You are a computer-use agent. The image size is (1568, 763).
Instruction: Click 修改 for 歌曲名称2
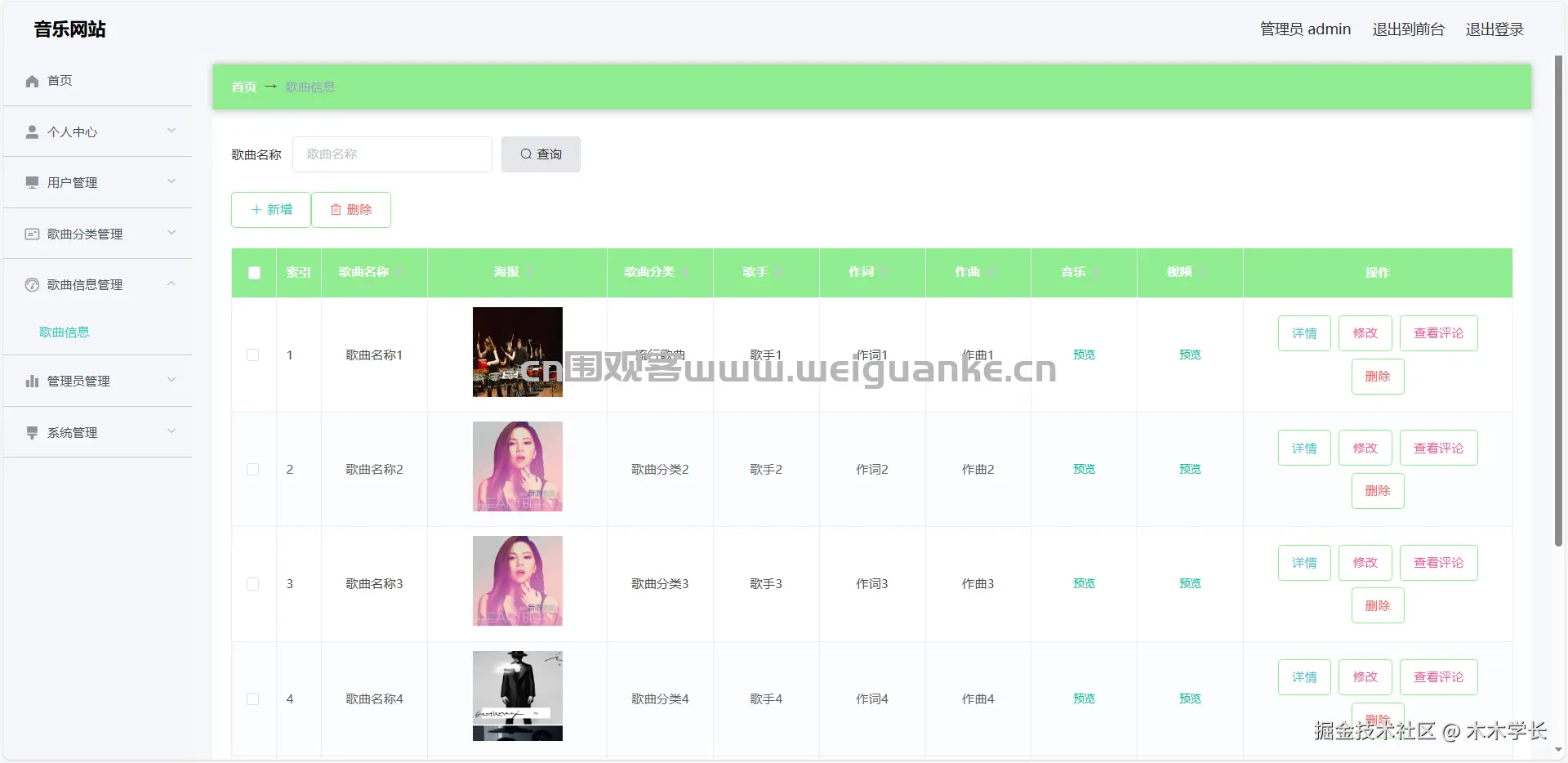click(x=1365, y=448)
